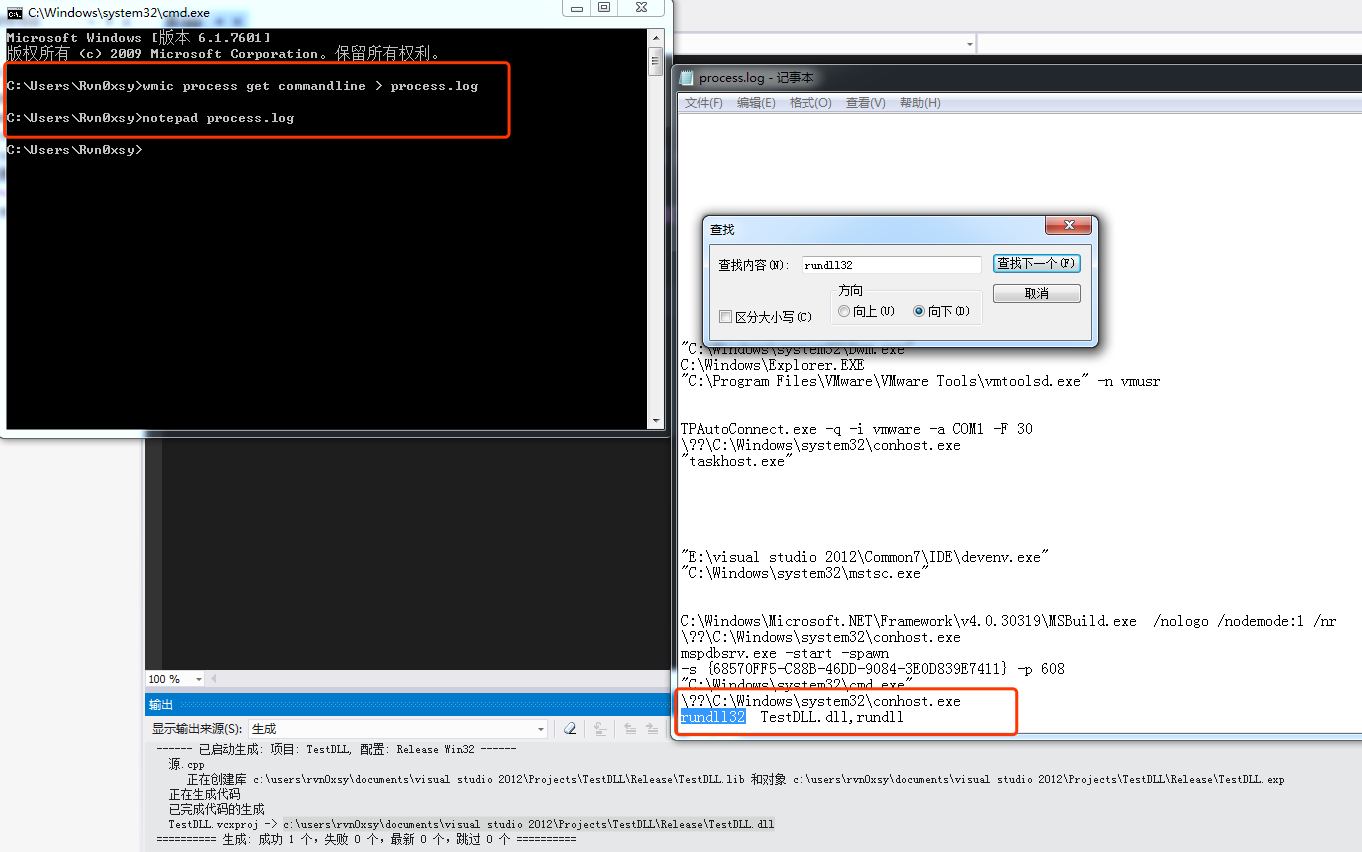Click the 已完成代码的生成 line in output
This screenshot has height=852, width=1362.
(x=216, y=809)
